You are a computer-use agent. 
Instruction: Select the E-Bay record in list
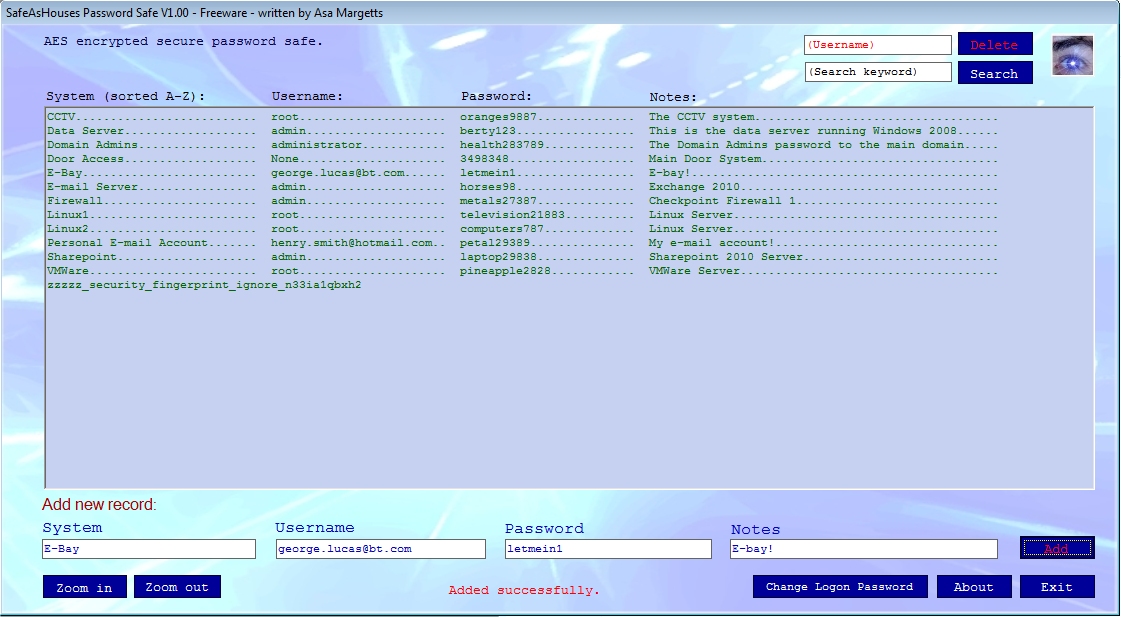522,173
